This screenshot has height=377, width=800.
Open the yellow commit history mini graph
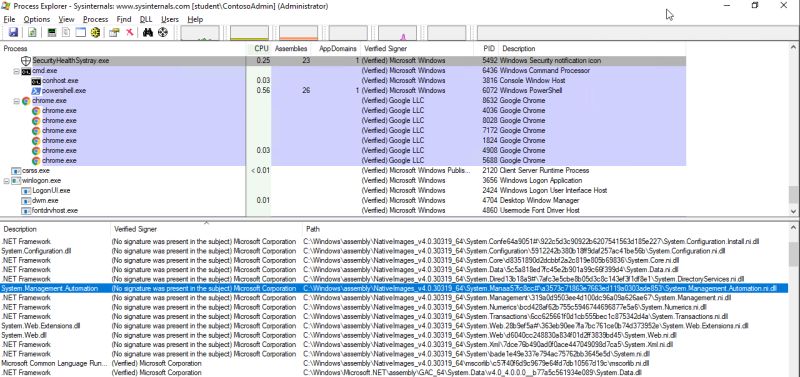point(249,33)
